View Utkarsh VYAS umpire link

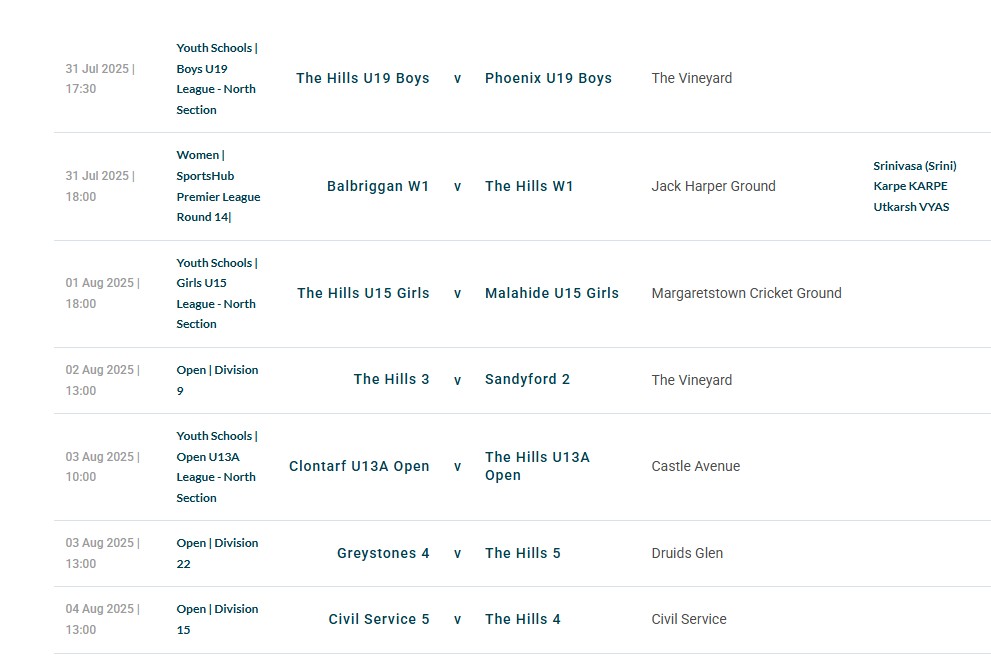911,207
